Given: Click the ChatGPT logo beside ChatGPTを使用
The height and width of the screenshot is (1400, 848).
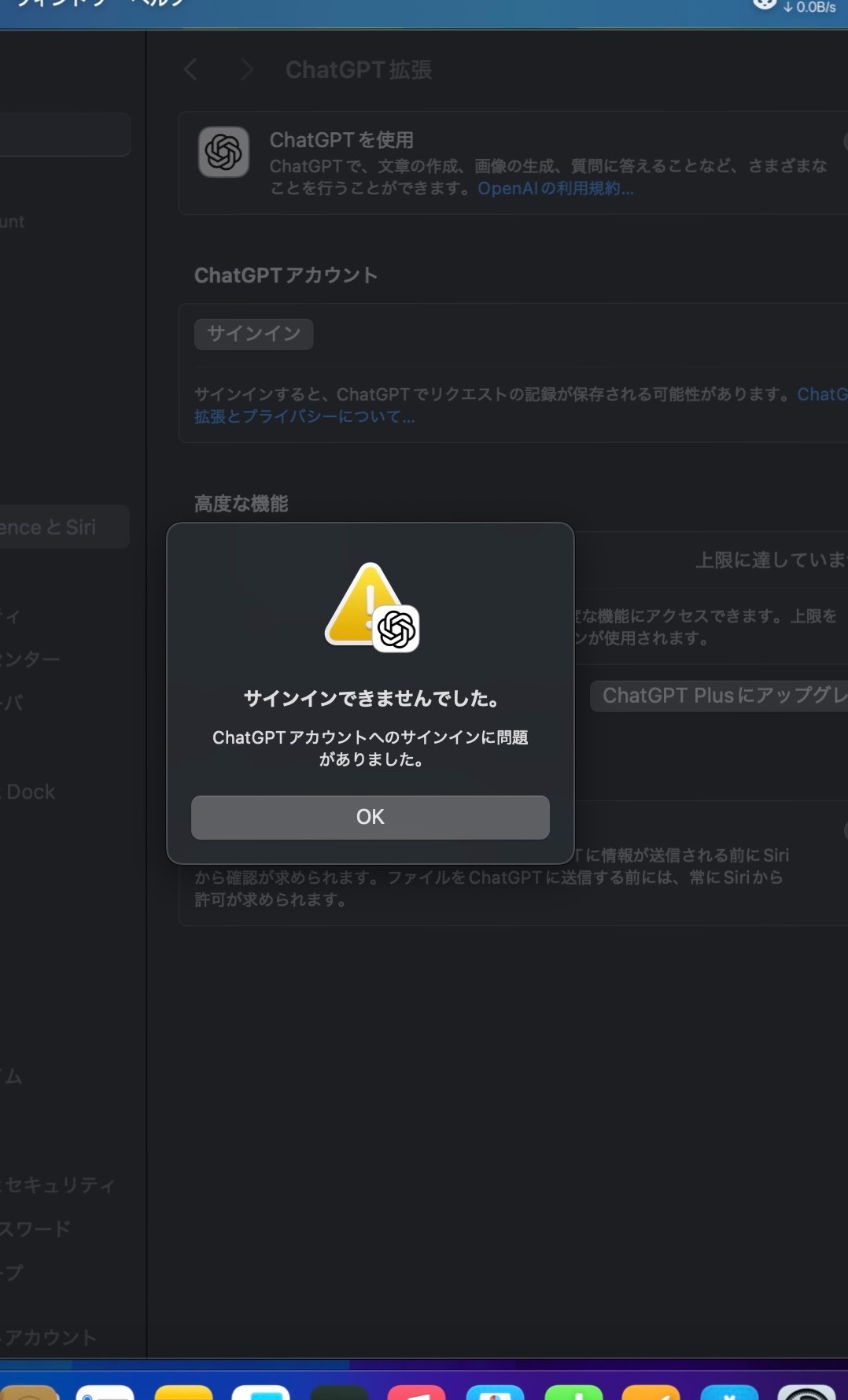Looking at the screenshot, I should point(223,152).
